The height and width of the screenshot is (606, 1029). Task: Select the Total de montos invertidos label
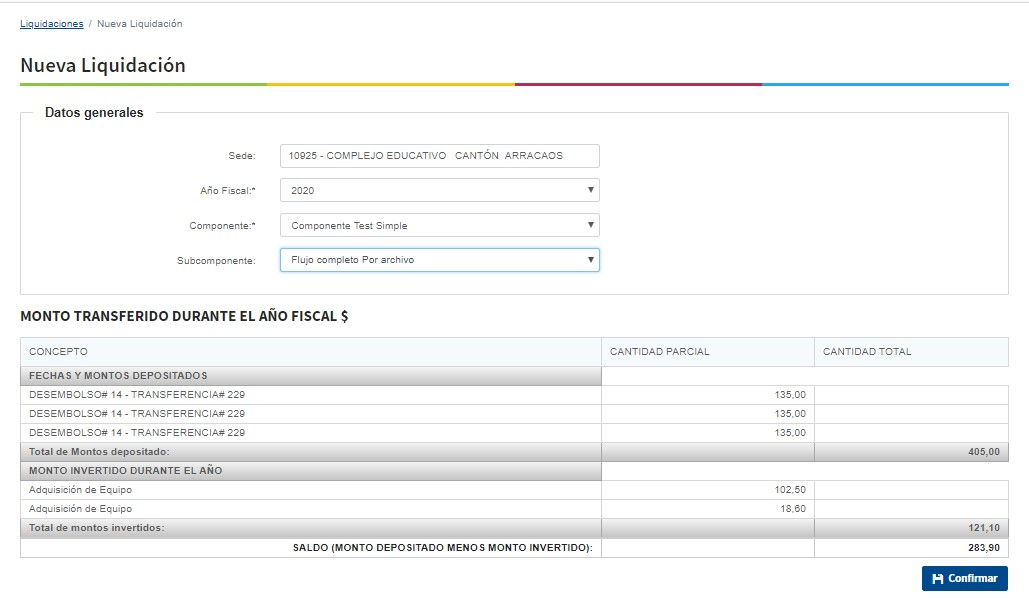96,528
